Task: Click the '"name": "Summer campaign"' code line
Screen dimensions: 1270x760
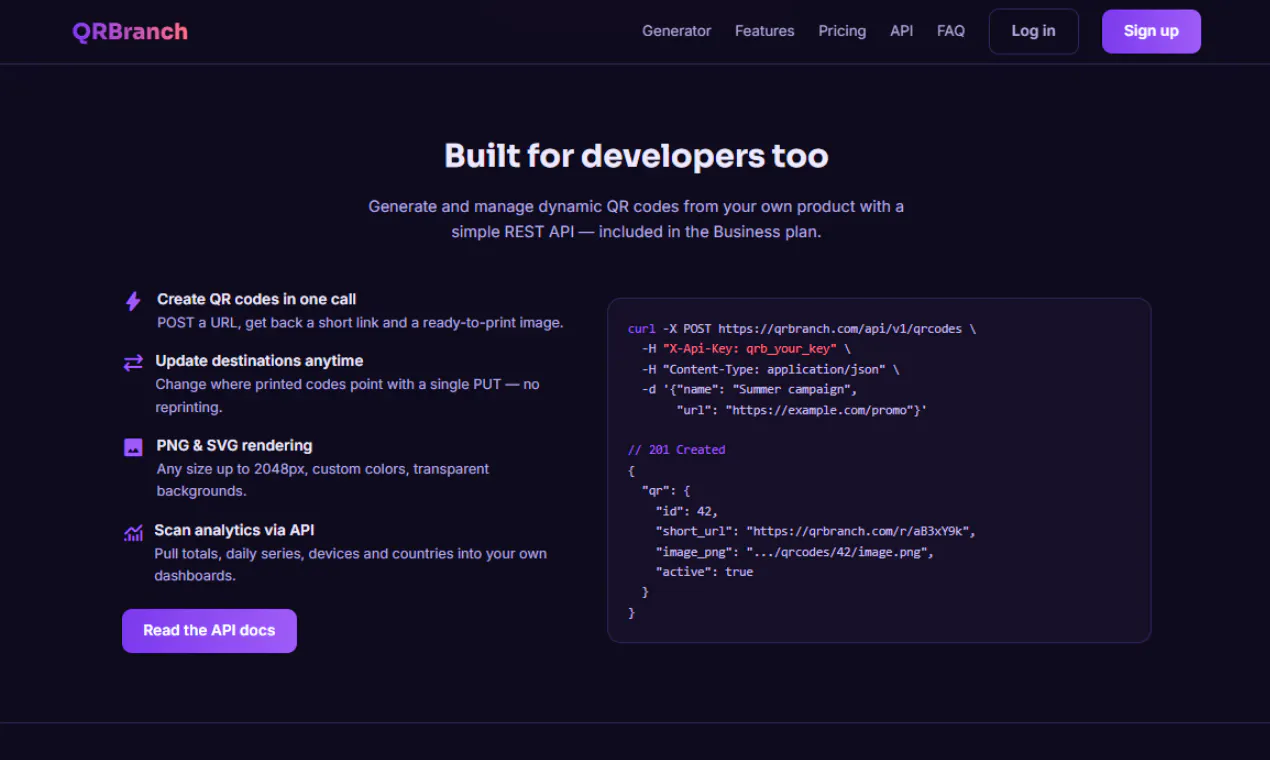Action: pyautogui.click(x=749, y=389)
